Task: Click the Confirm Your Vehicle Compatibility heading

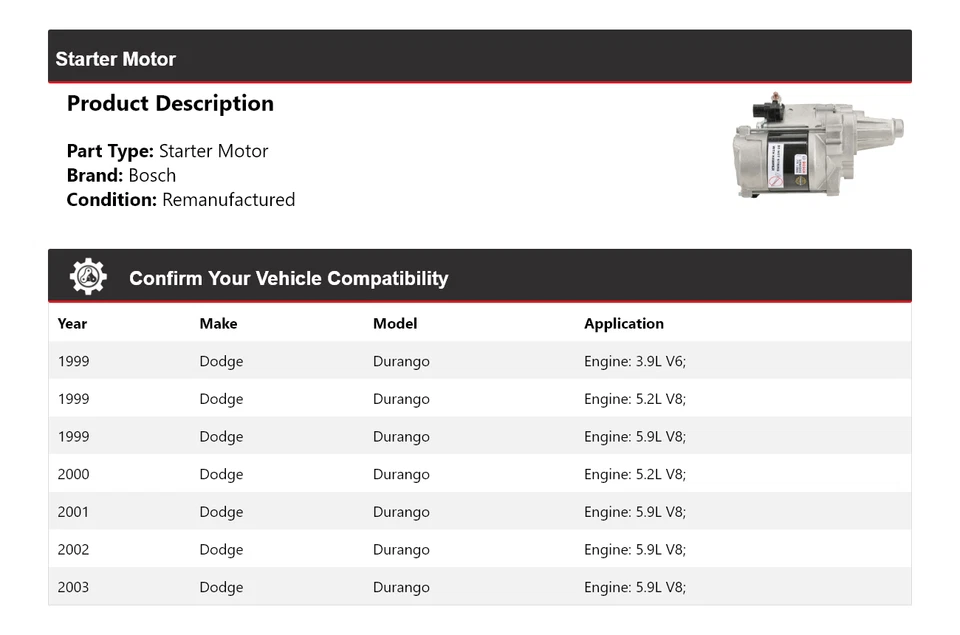Action: coord(288,278)
